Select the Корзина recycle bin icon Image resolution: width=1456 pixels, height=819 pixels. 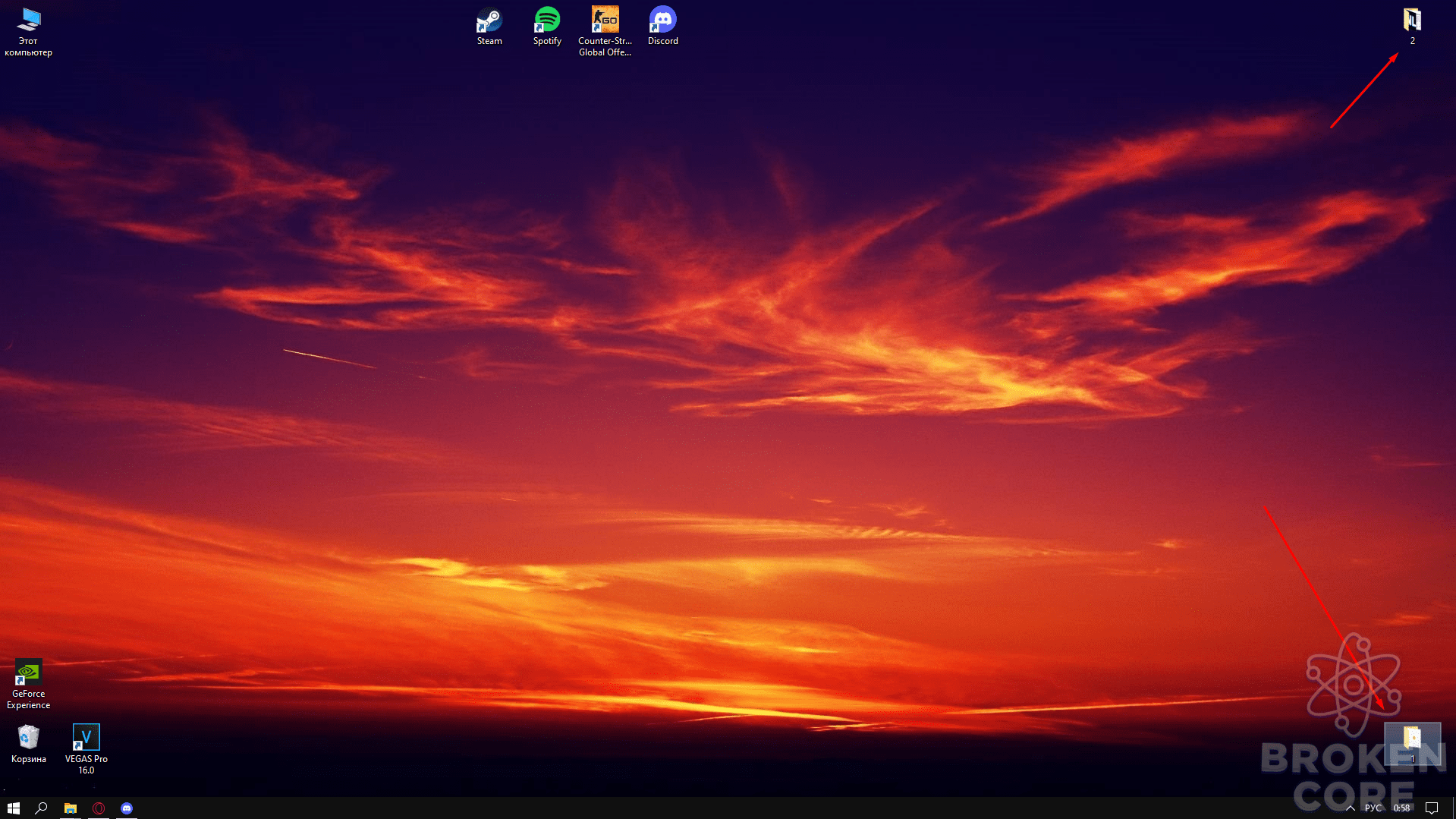(x=29, y=744)
